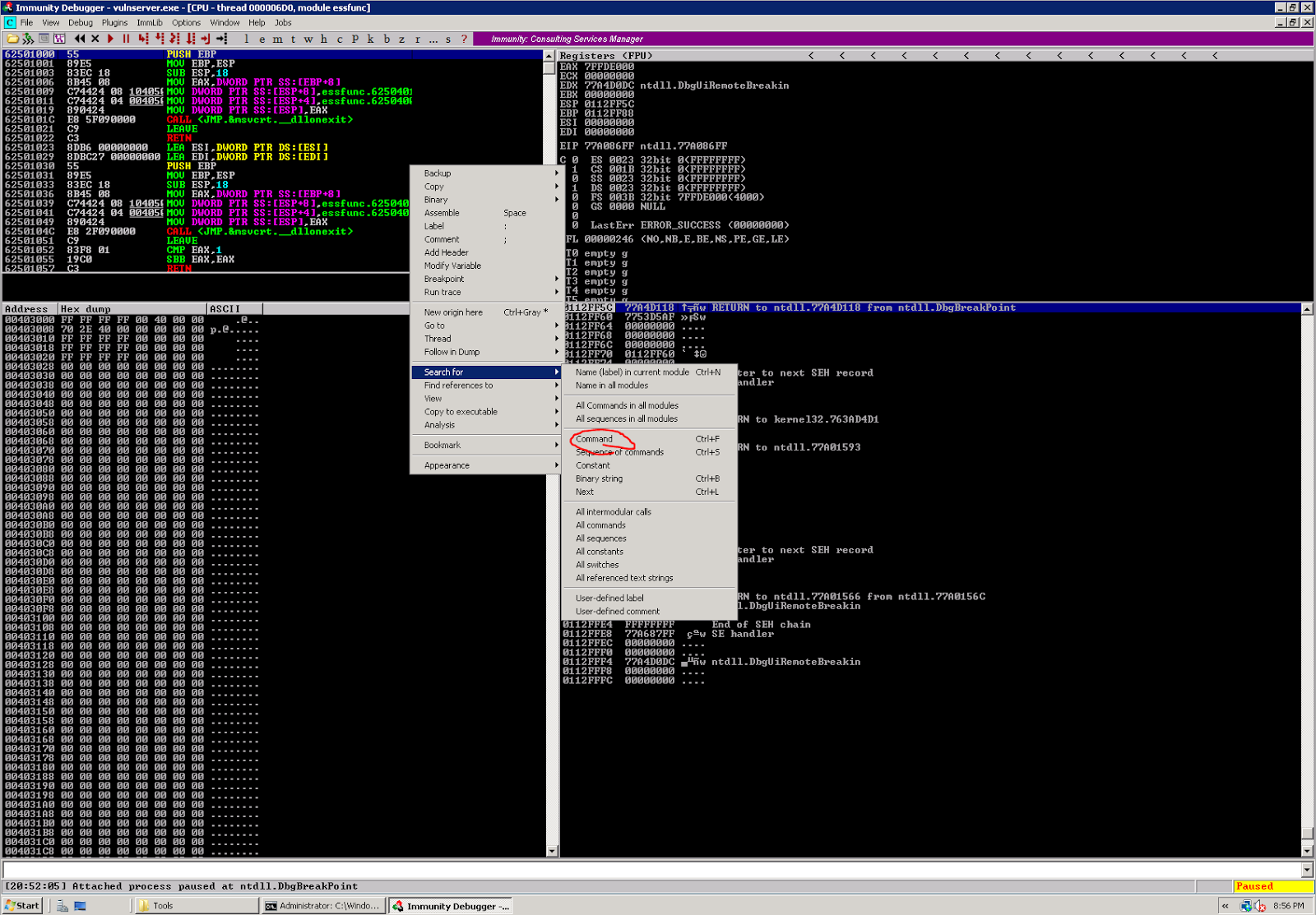Open Log window with 'l' toolbar letter
This screenshot has height=915, width=1316.
point(246,39)
